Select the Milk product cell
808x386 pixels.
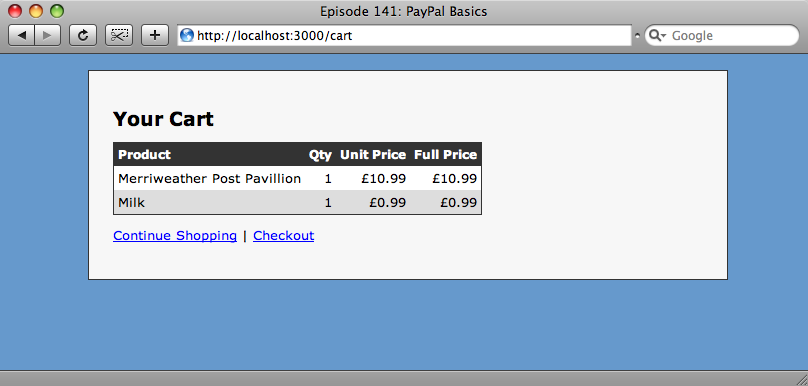(209, 203)
